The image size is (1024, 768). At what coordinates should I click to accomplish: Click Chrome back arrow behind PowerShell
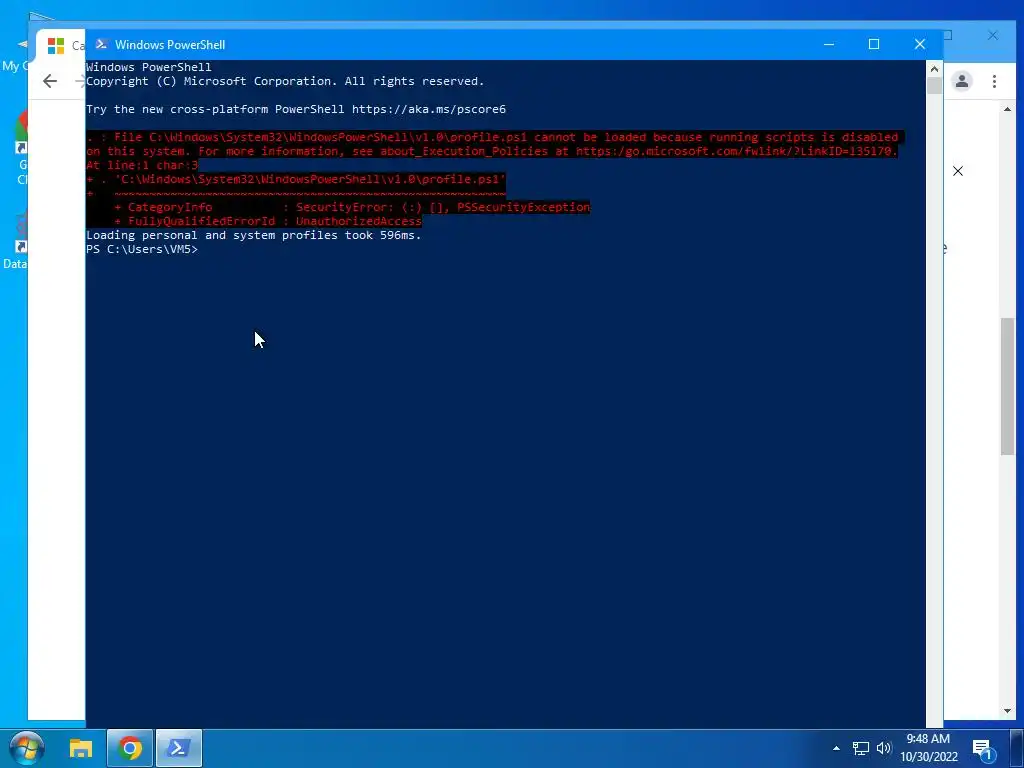coord(50,81)
